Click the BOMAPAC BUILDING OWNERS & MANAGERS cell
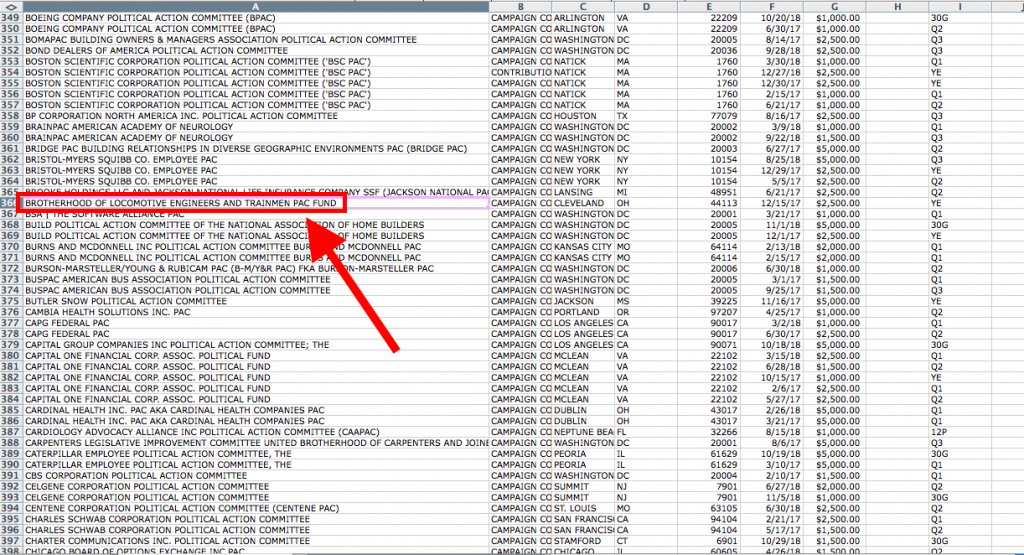The height and width of the screenshot is (555, 1024). 255,40
